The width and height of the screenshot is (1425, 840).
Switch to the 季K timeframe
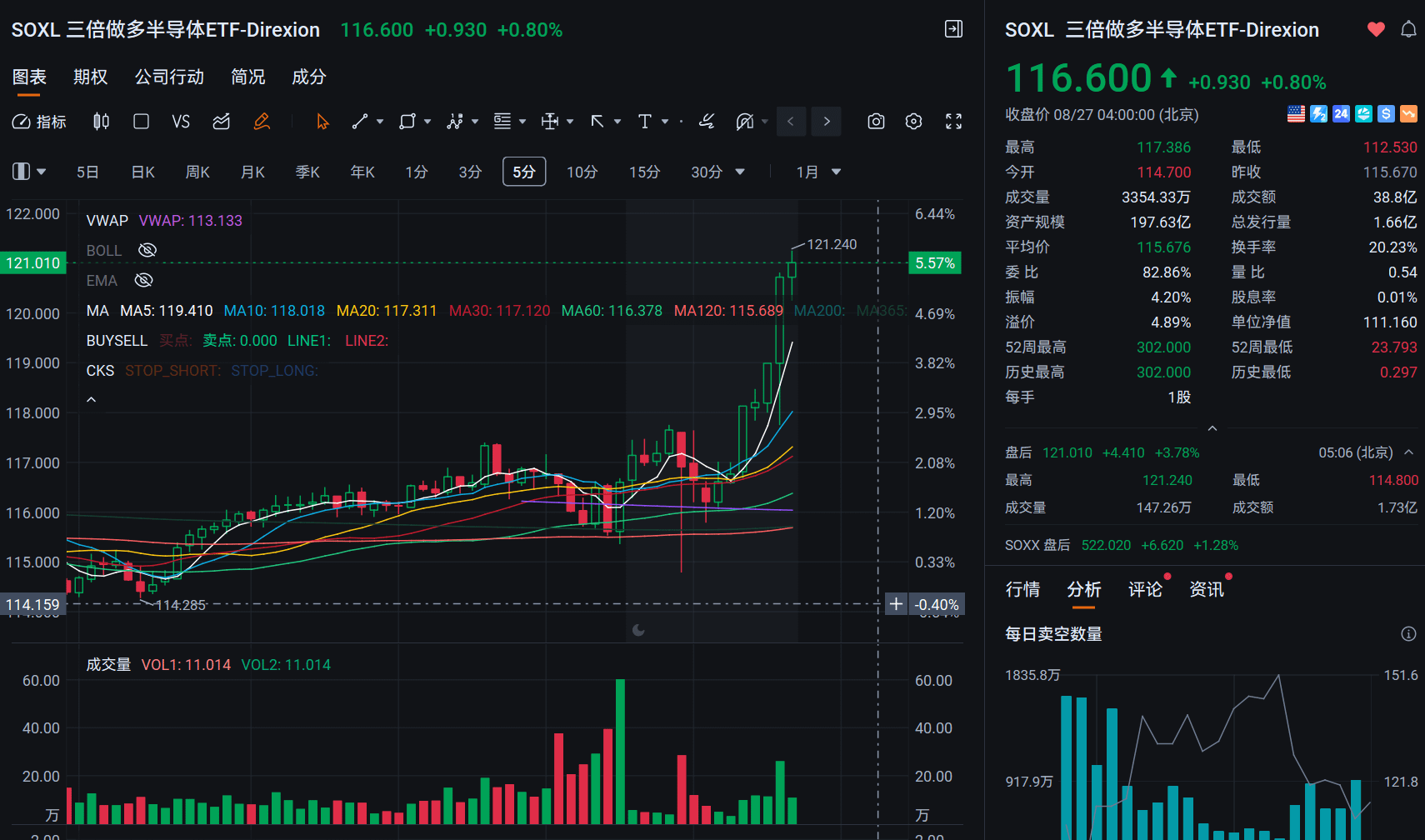coord(307,172)
